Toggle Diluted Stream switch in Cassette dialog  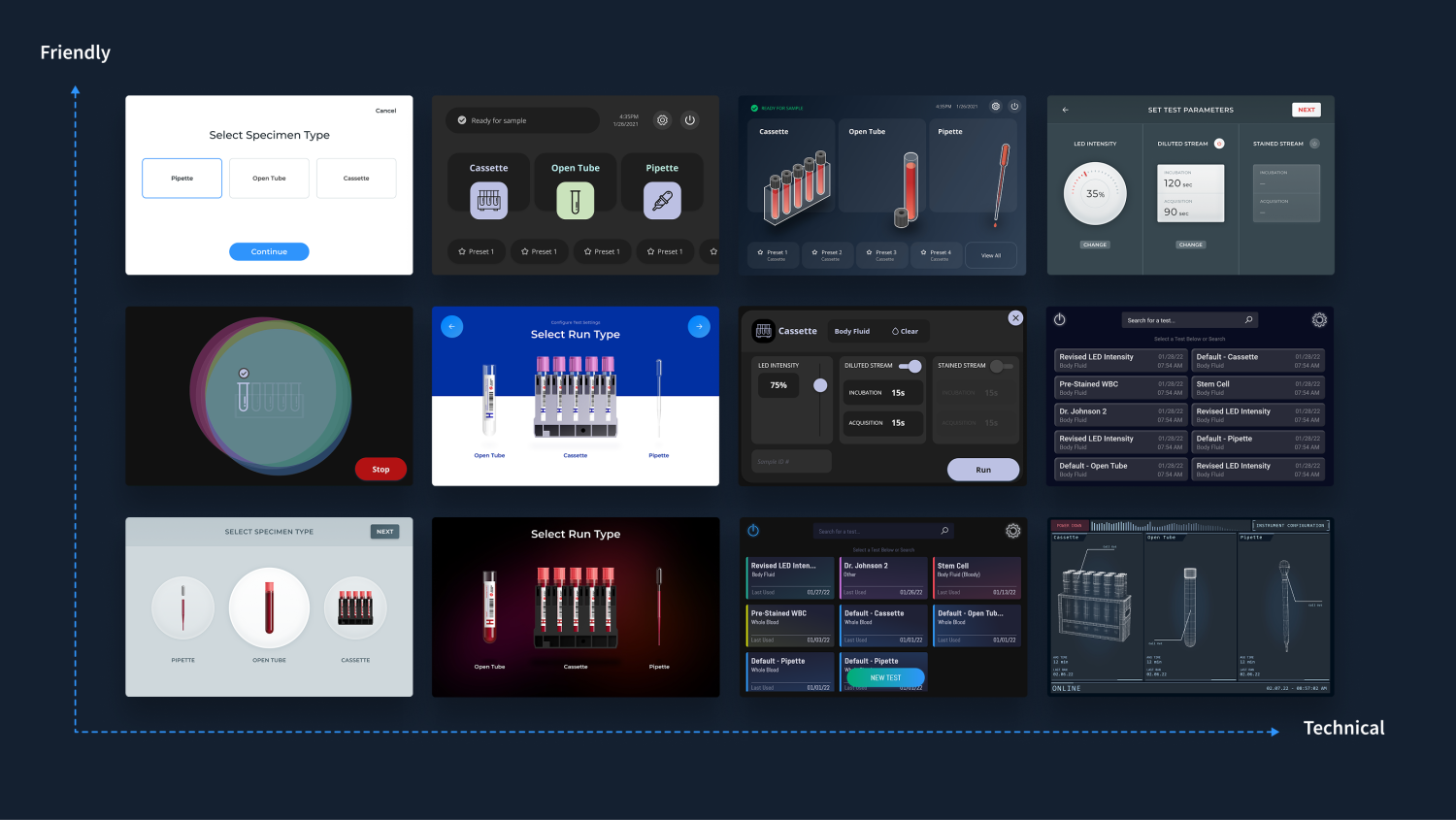[910, 366]
